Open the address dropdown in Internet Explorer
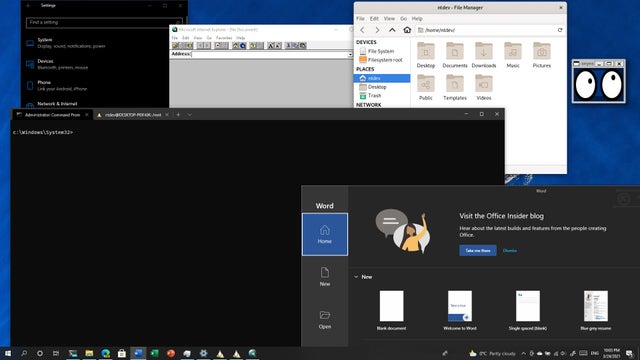Screen dimensions: 640x360 (x=350, y=54)
